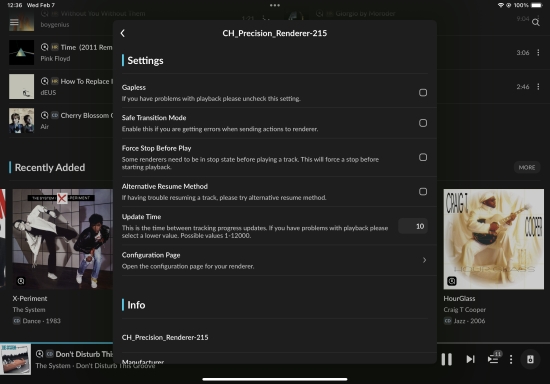Click the HourGlass album title
The height and width of the screenshot is (384, 550).
coord(459,298)
